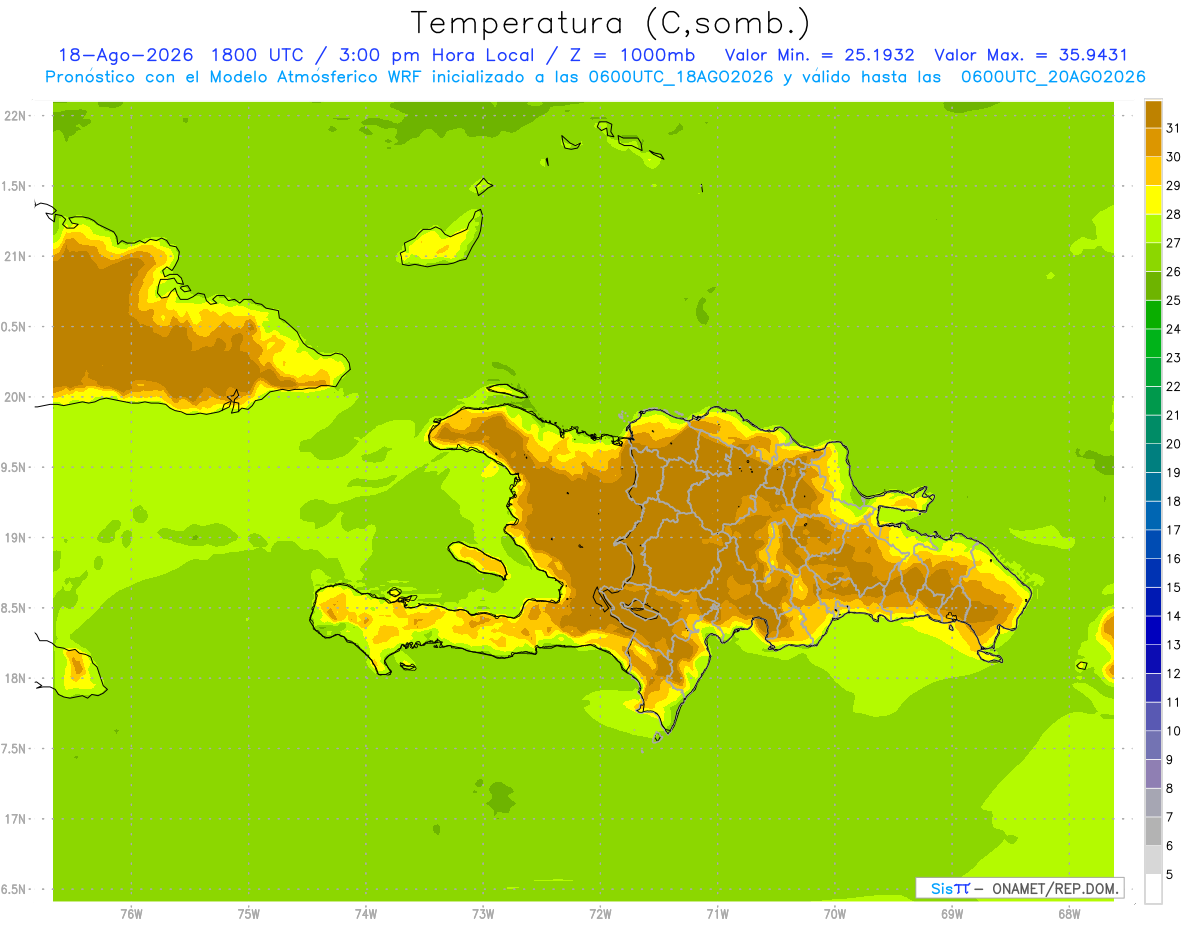Click the "68W" longitude axis label

[1069, 914]
